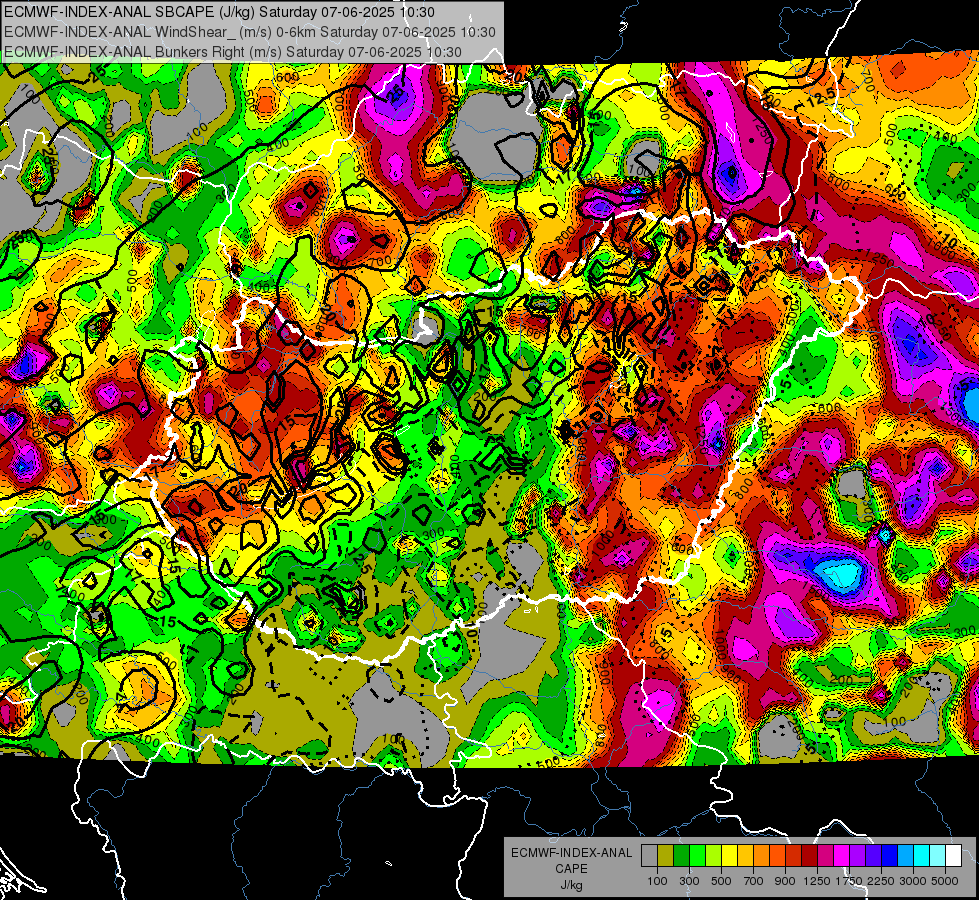Image resolution: width=979 pixels, height=900 pixels.
Task: Select the dark red legend swatch
Action: click(810, 855)
